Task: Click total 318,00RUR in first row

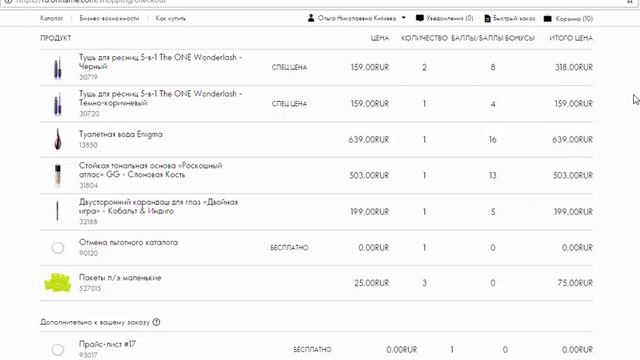Action: point(573,67)
